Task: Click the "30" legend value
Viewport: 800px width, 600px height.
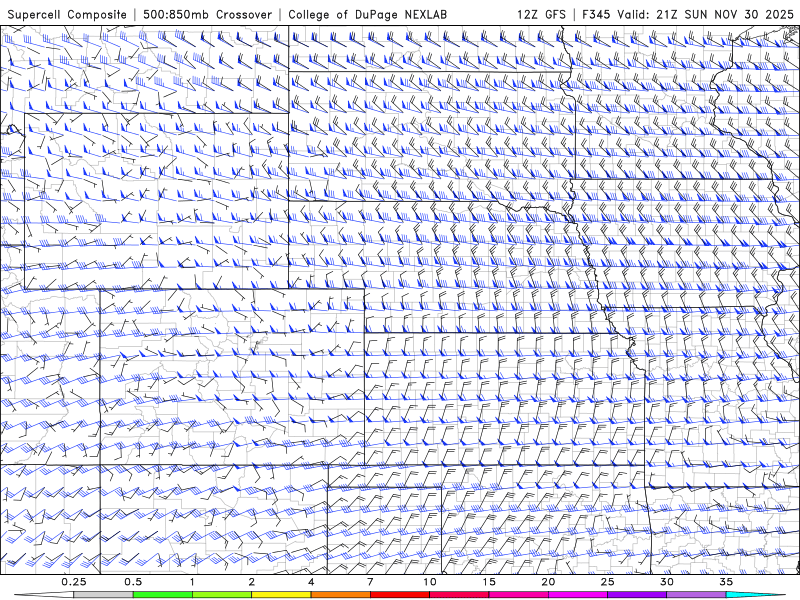Action: [x=666, y=582]
